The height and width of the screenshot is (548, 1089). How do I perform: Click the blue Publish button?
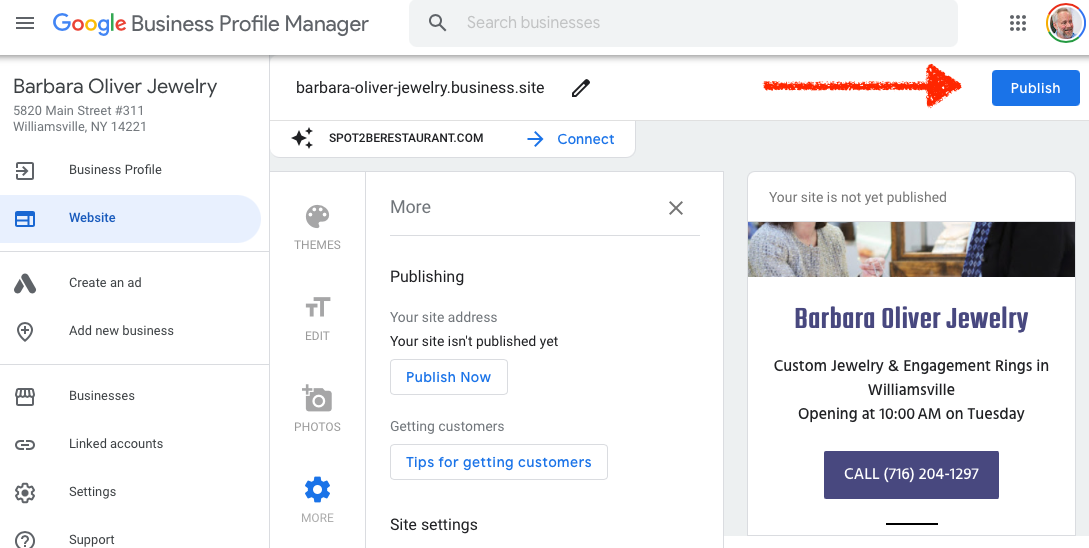point(1035,88)
